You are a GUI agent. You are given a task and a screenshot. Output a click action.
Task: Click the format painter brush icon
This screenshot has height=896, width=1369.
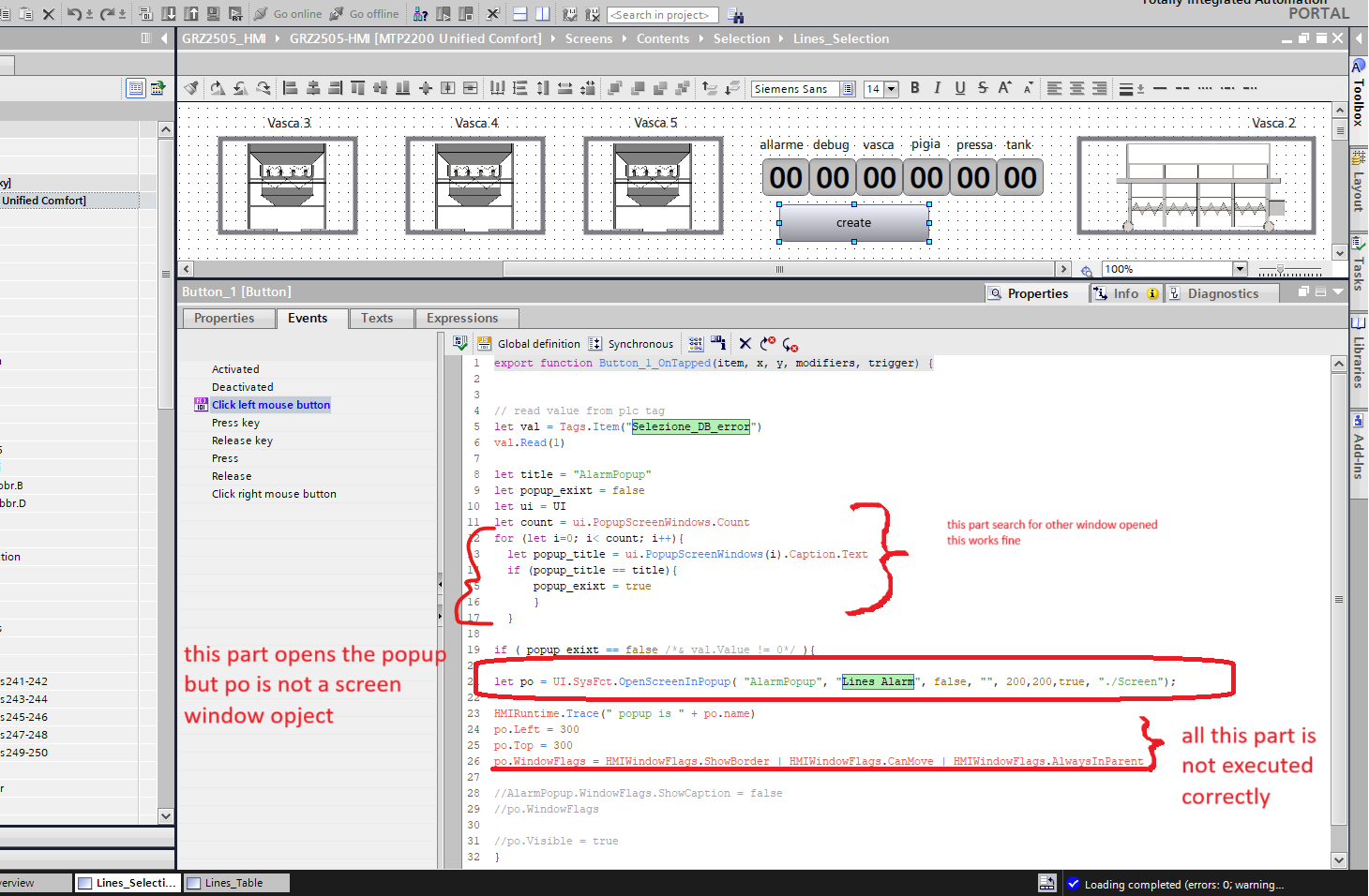(191, 88)
